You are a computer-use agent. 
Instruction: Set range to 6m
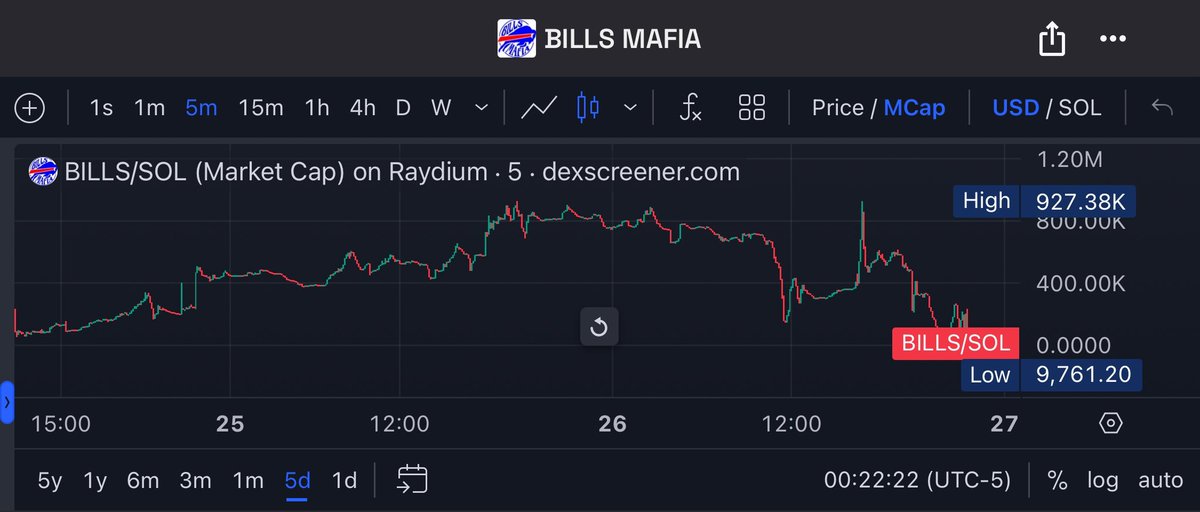pos(143,481)
